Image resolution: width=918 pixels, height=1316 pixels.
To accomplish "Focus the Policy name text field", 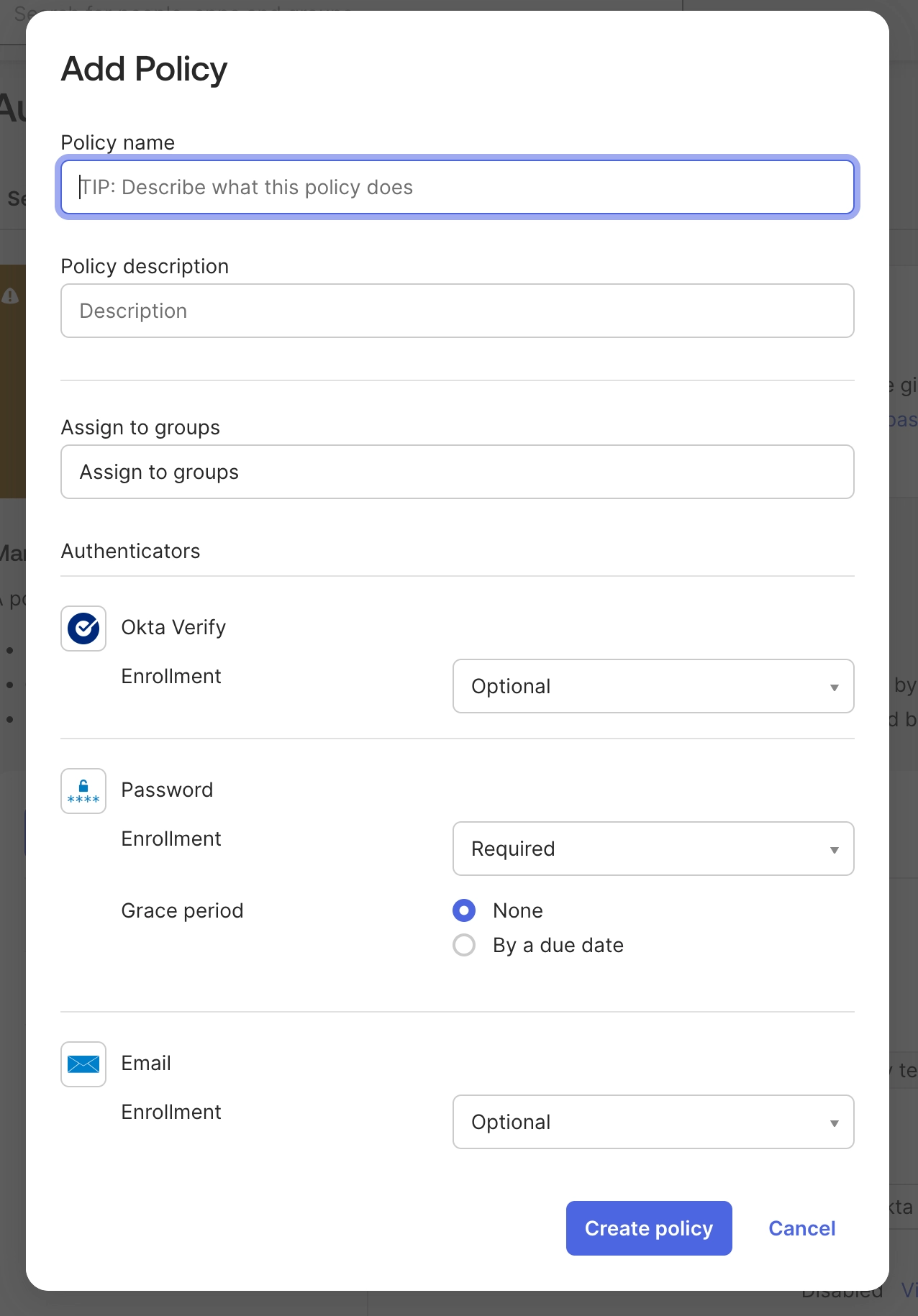I will click(458, 187).
